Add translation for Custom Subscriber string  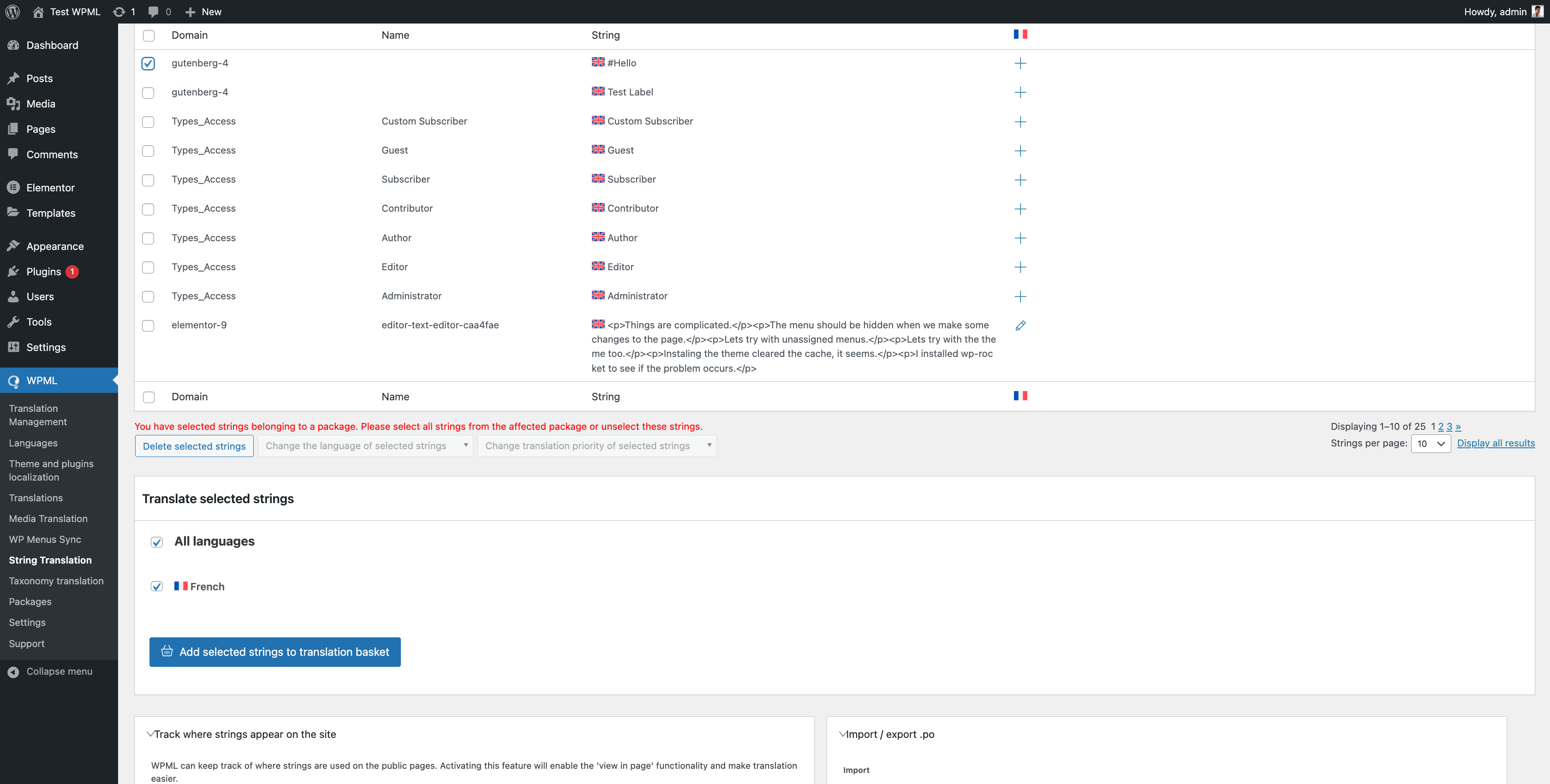pos(1020,122)
